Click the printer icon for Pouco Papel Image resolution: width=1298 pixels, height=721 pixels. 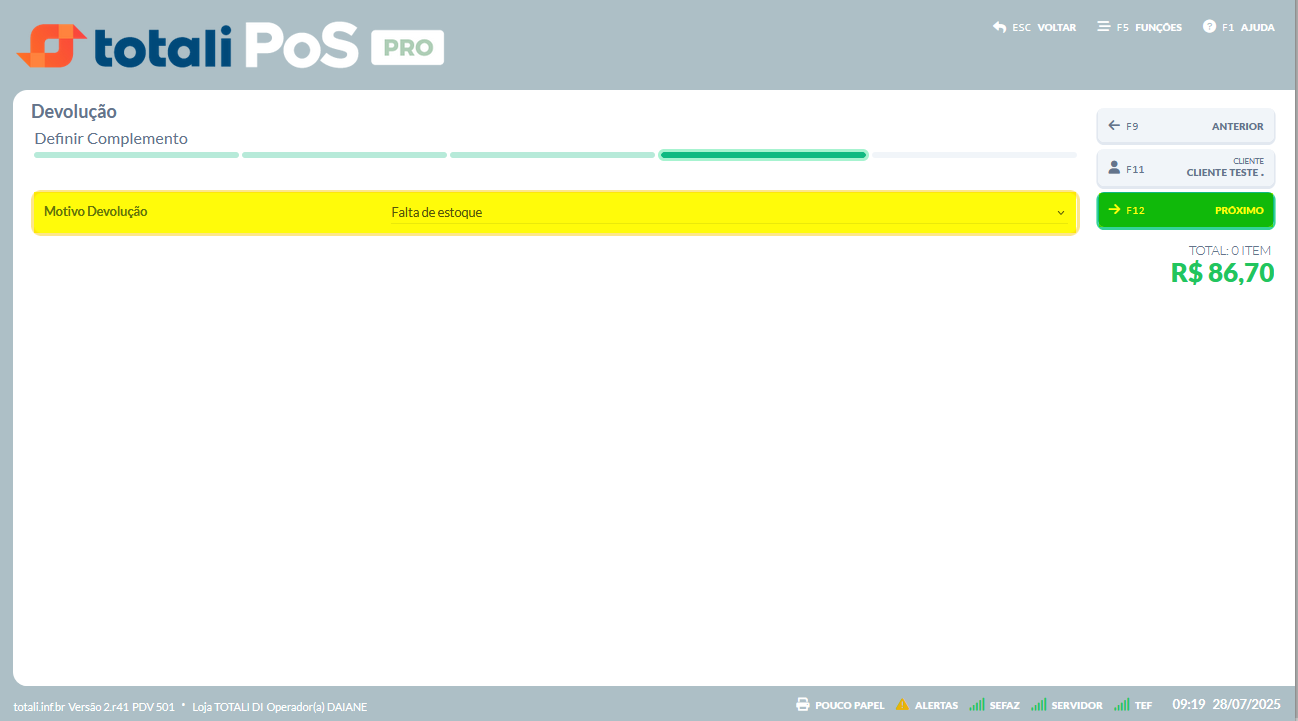click(803, 705)
